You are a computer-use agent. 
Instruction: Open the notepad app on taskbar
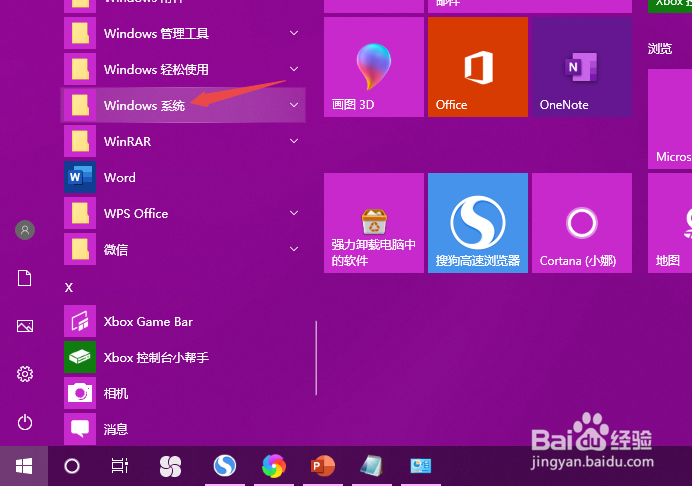click(x=372, y=466)
